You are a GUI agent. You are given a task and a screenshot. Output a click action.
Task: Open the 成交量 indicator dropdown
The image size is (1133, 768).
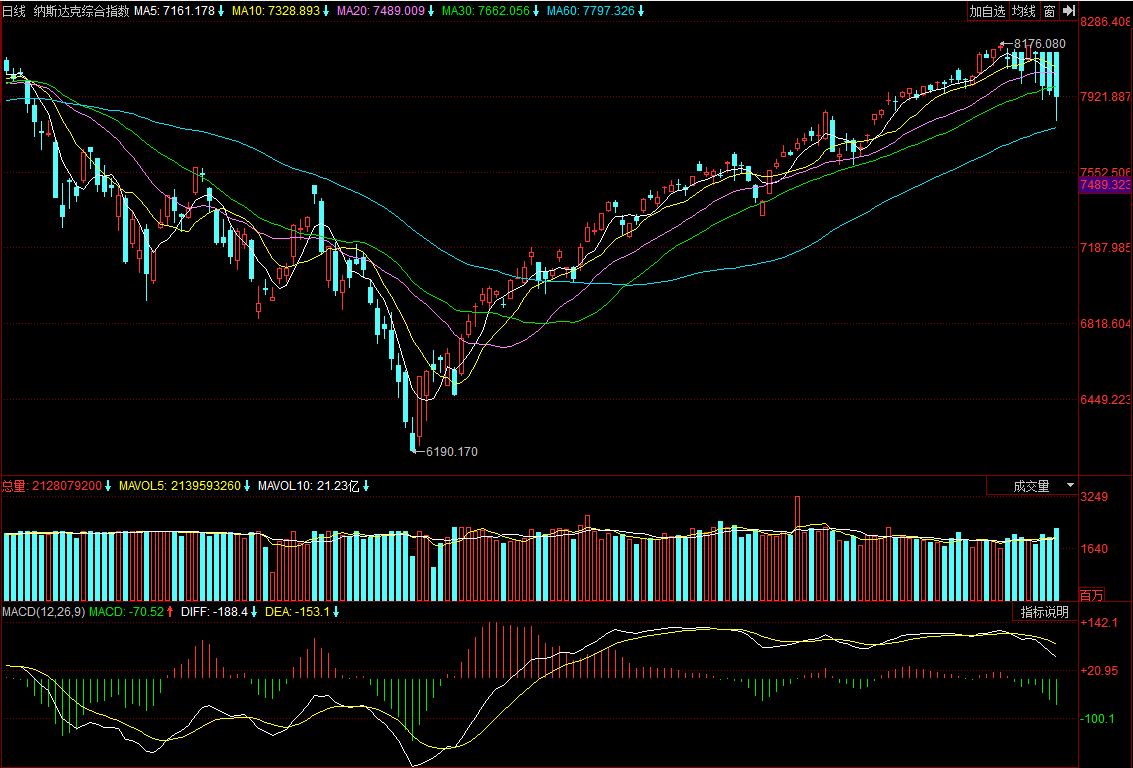[x=1032, y=486]
